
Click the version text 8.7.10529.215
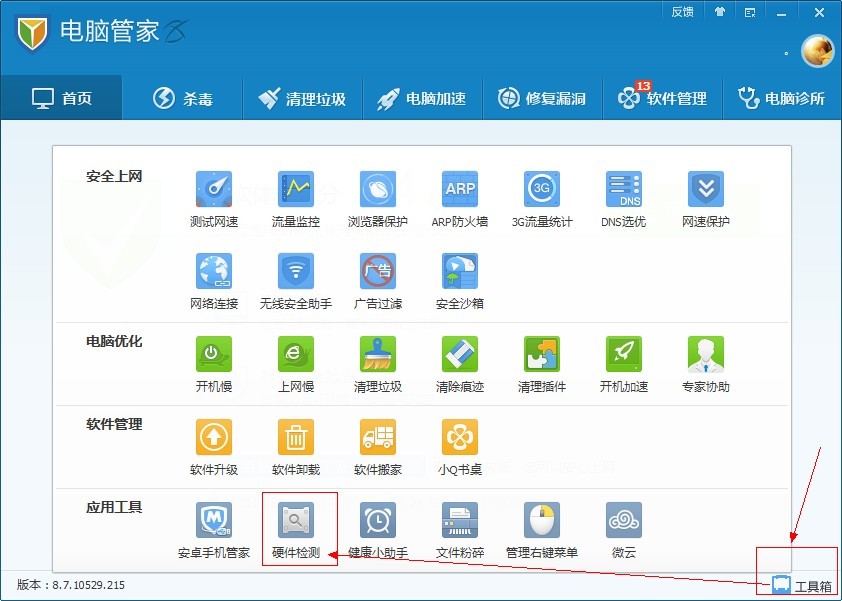pyautogui.click(x=89, y=585)
